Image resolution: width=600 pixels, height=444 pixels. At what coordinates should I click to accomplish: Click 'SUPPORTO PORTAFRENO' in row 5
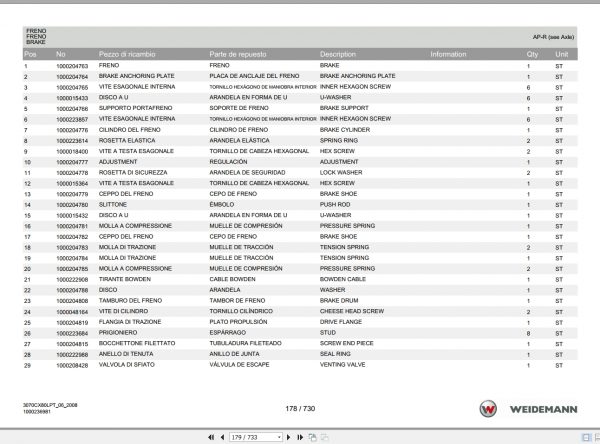135,108
